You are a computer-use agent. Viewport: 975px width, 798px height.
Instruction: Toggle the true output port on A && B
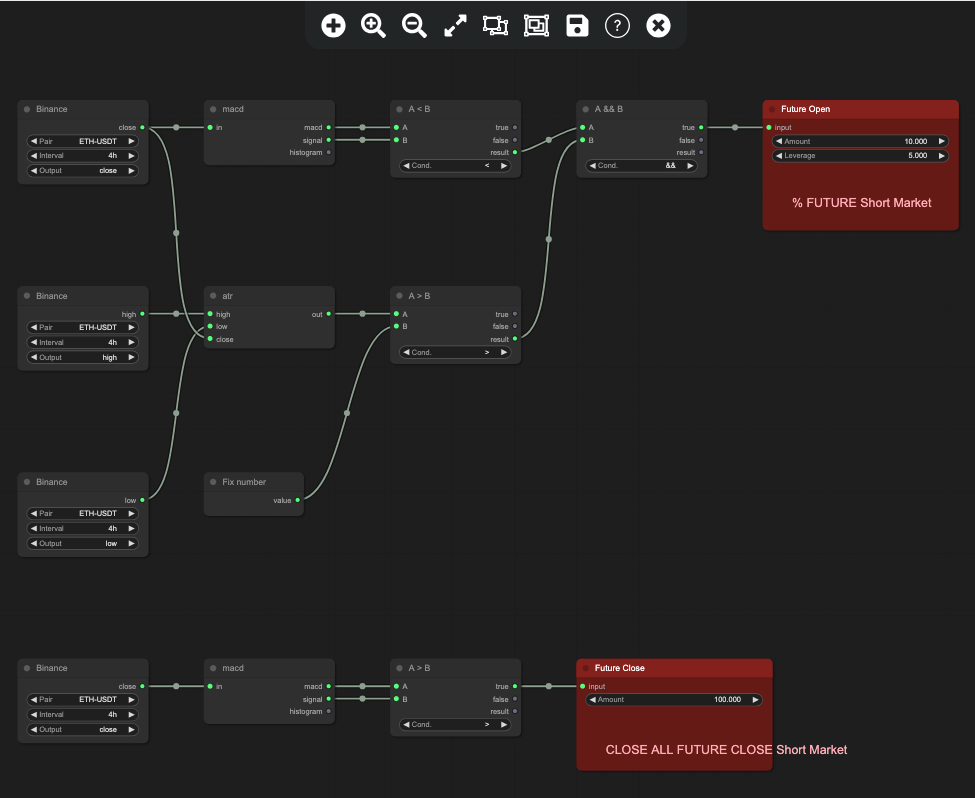click(700, 127)
